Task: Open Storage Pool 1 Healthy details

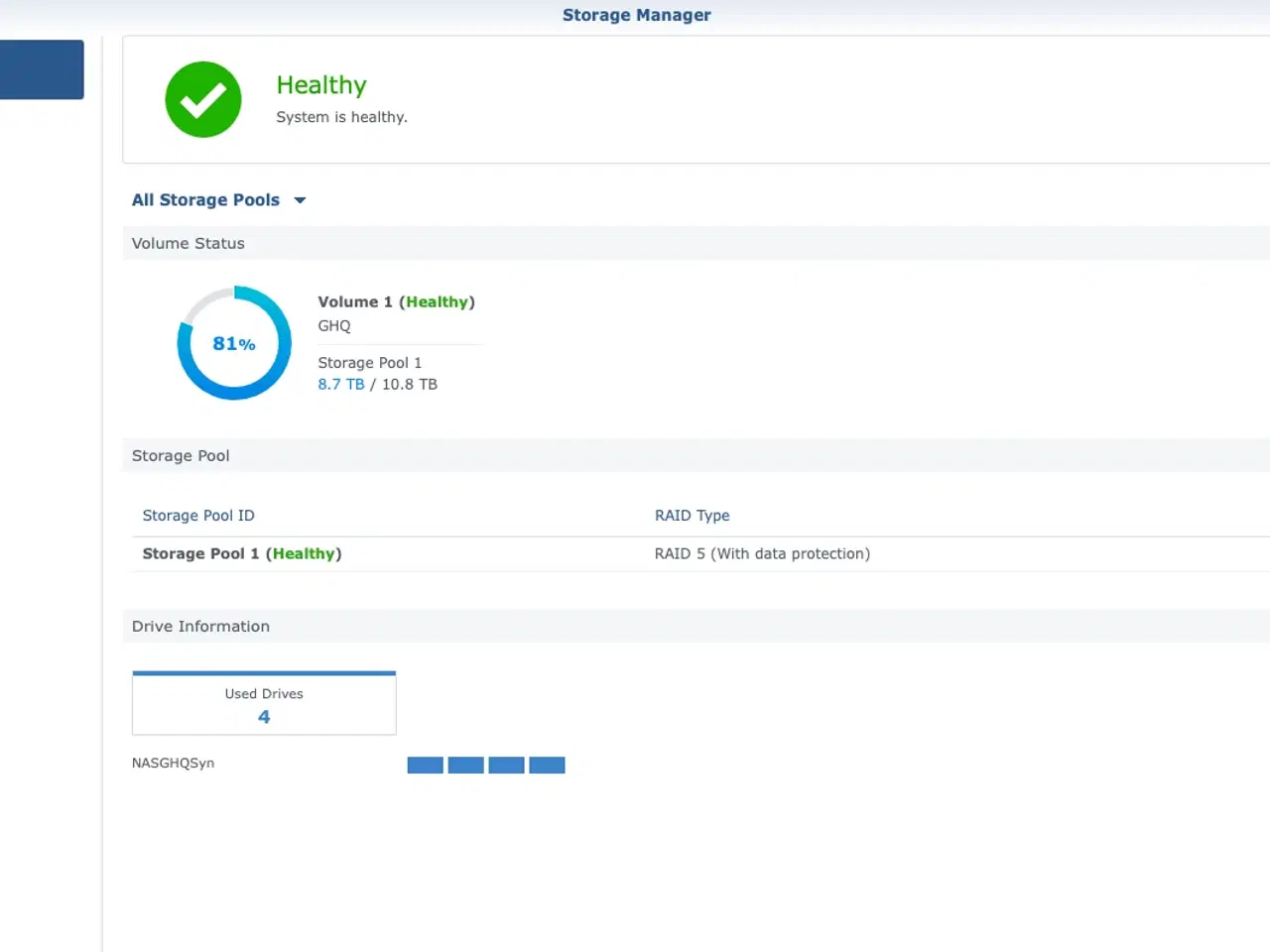Action: click(241, 553)
